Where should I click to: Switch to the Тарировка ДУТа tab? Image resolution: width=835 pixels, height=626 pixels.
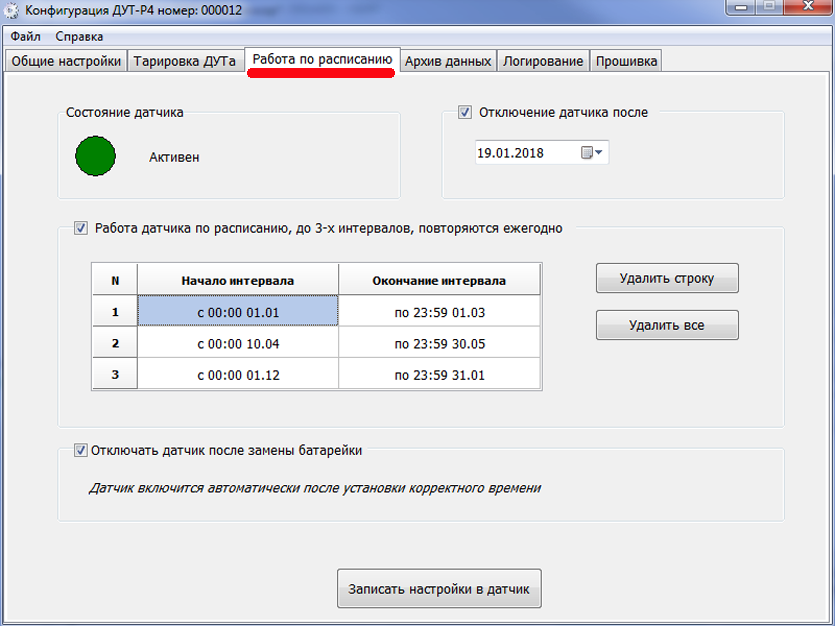pyautogui.click(x=185, y=61)
